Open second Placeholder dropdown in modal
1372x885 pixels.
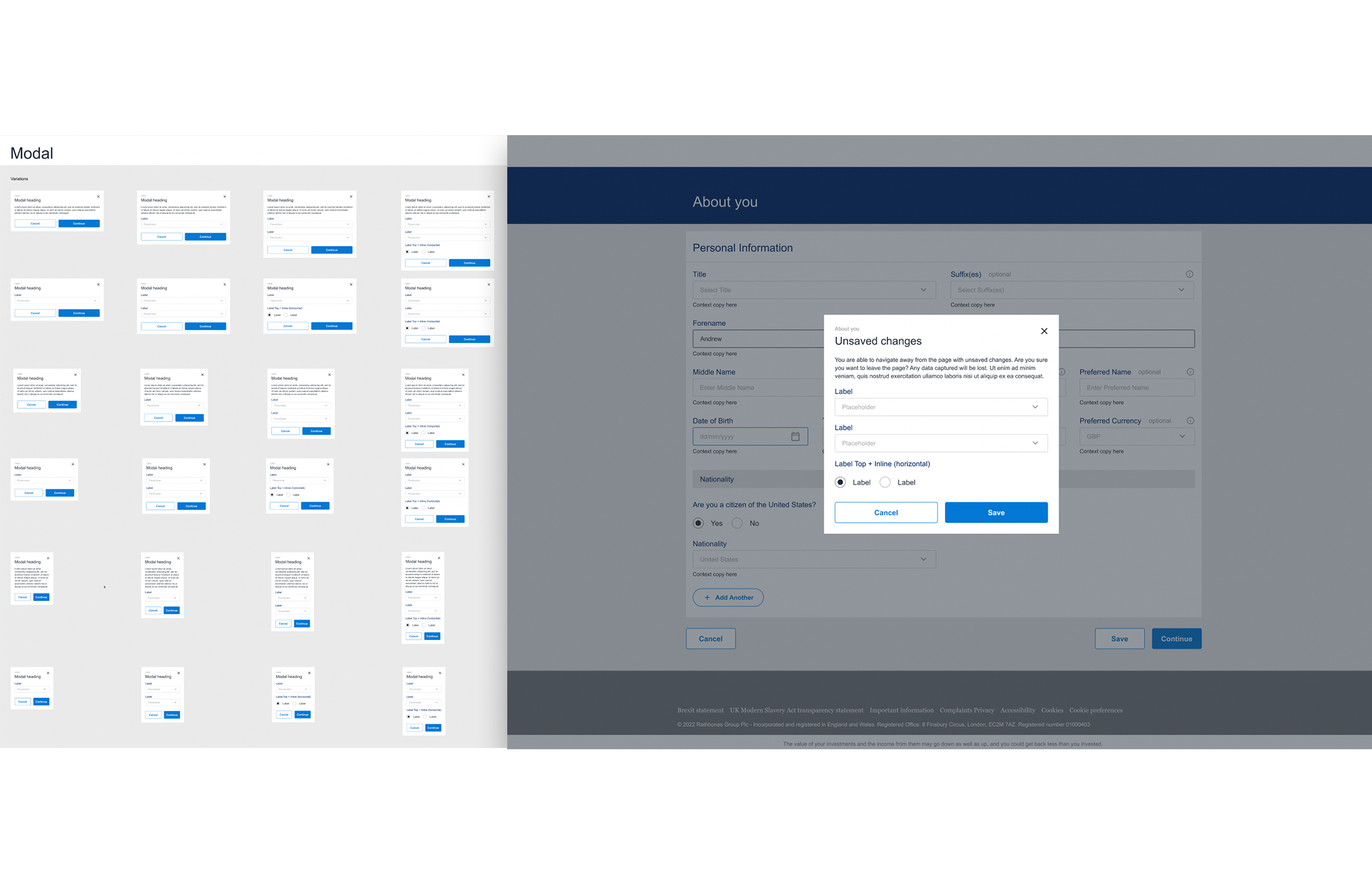click(941, 443)
